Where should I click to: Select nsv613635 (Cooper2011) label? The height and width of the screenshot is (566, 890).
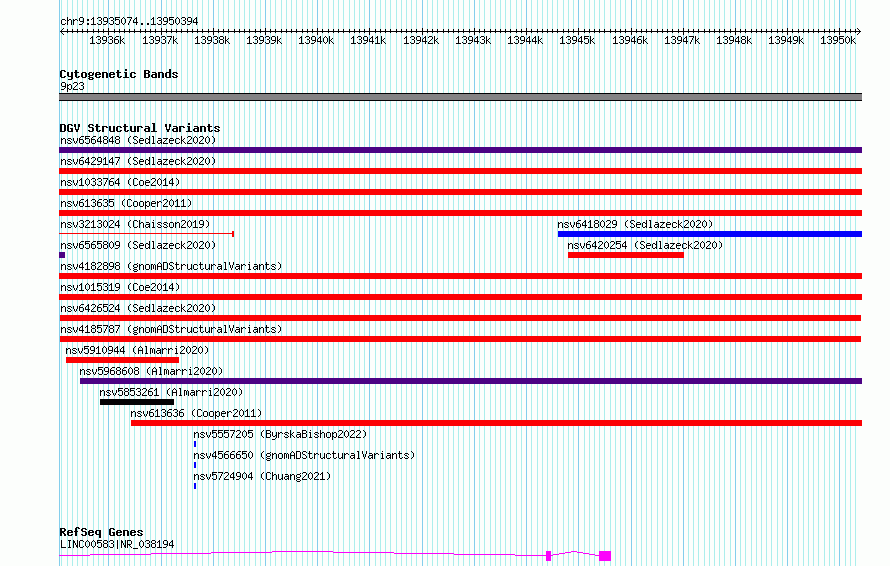[x=126, y=203]
